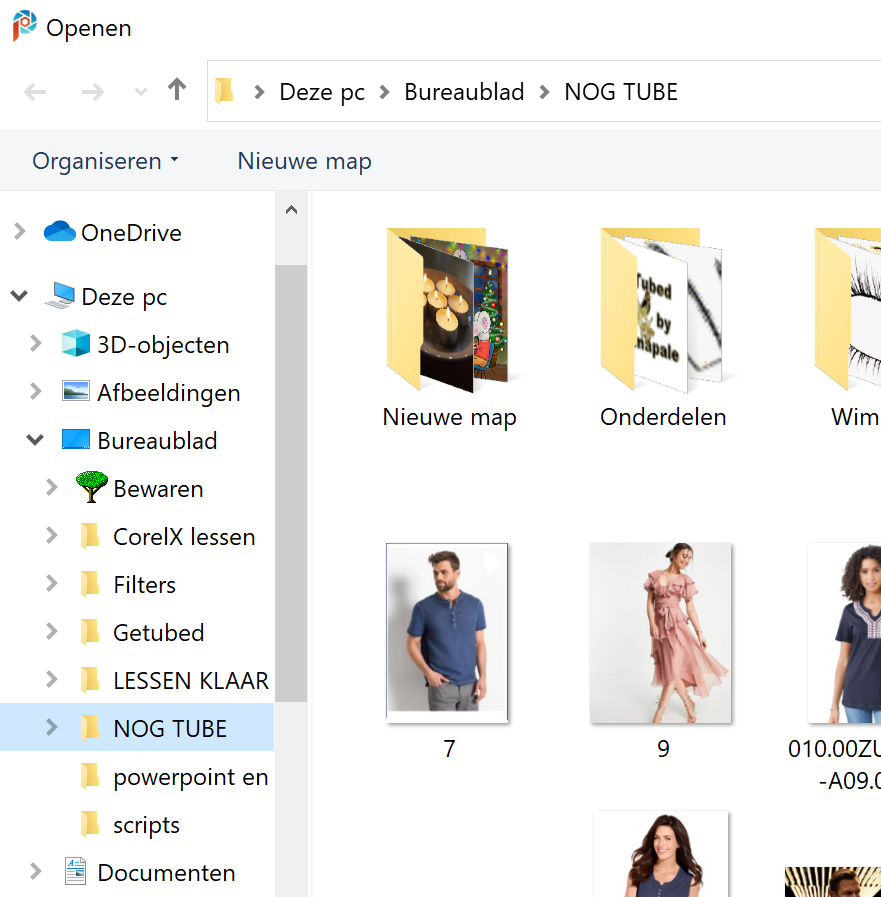Screen dimensions: 881x897
Task: Click the Afbeeldingen pictures icon
Action: coord(76,392)
